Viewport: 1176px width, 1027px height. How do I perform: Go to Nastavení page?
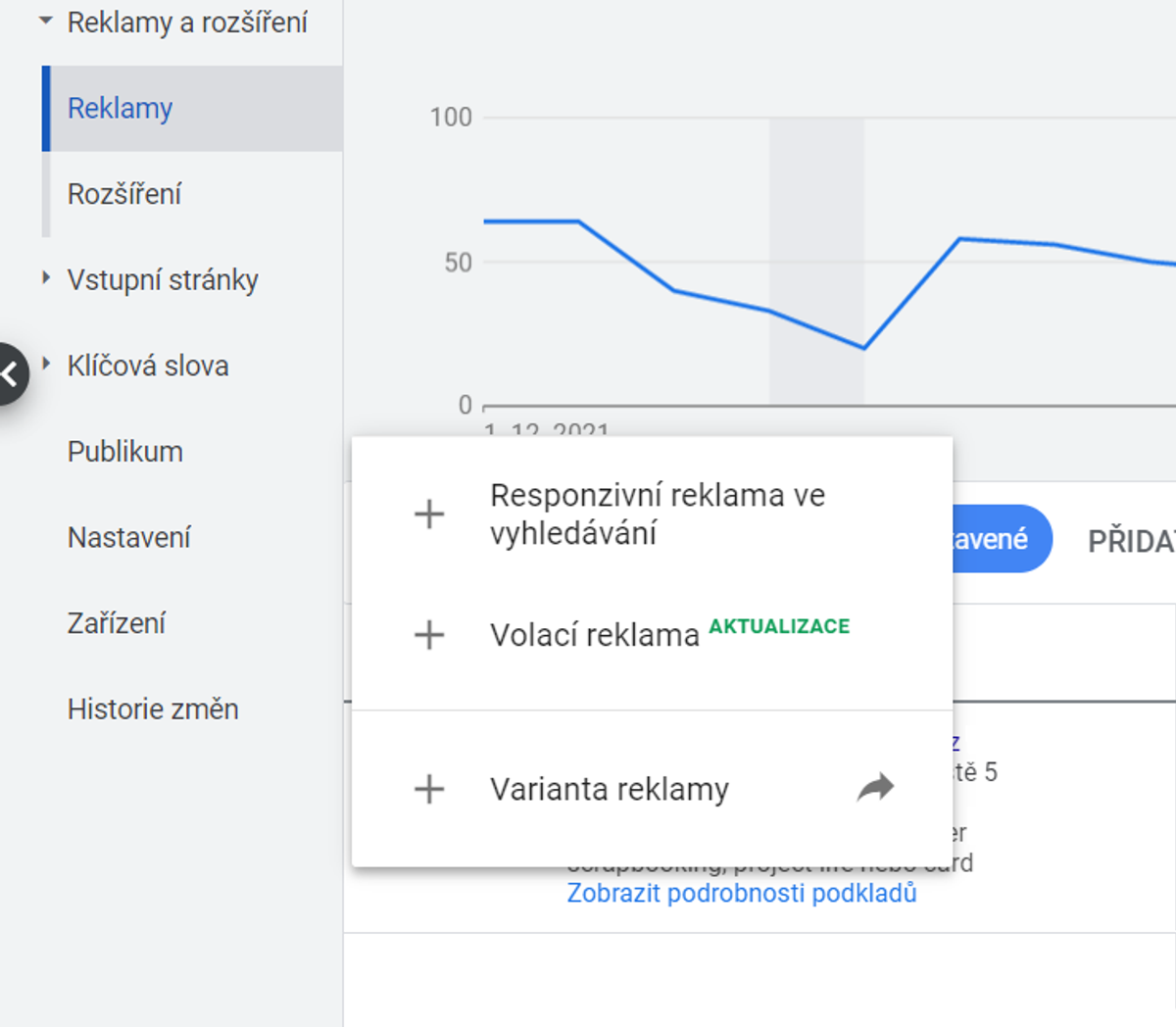point(129,538)
